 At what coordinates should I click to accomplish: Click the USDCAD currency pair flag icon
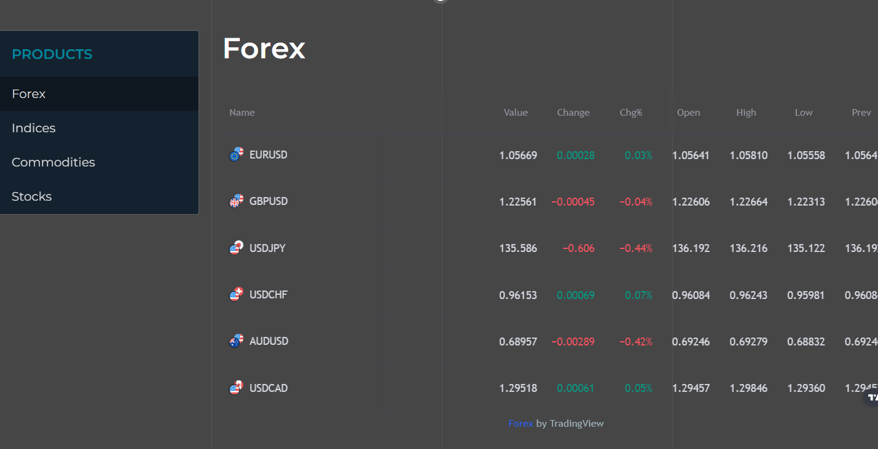[x=236, y=387]
